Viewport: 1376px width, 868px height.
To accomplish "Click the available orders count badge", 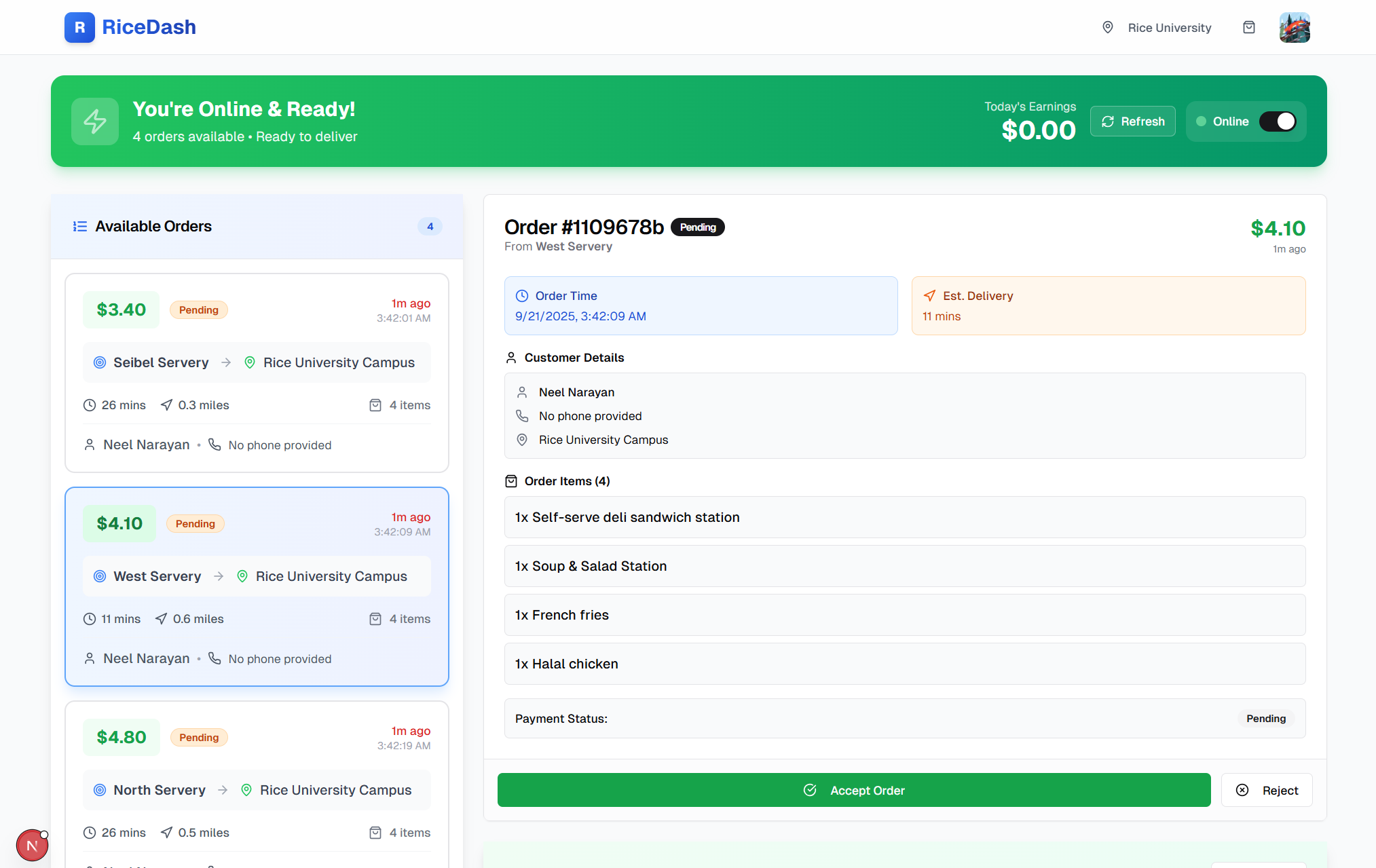I will click(x=430, y=227).
